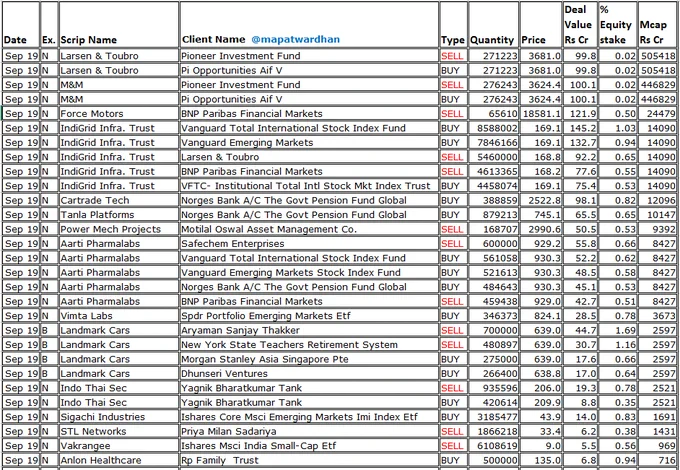This screenshot has height=470, width=680.
Task: Select Ishares Core Msci Emerging Markets cell
Action: [309, 417]
